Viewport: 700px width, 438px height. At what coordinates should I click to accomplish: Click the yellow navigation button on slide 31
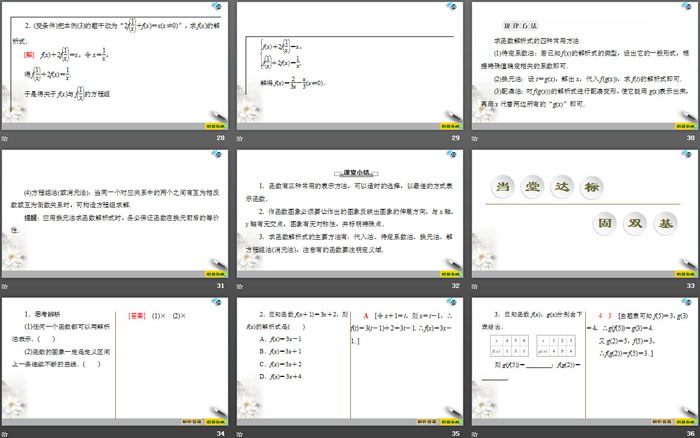click(216, 274)
